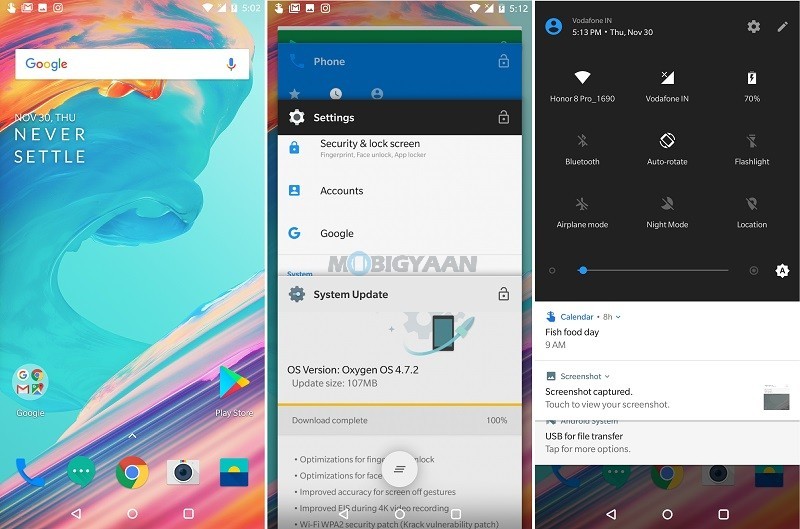Tap the captured screenshot thumbnail preview
The image size is (800, 529).
point(777,397)
